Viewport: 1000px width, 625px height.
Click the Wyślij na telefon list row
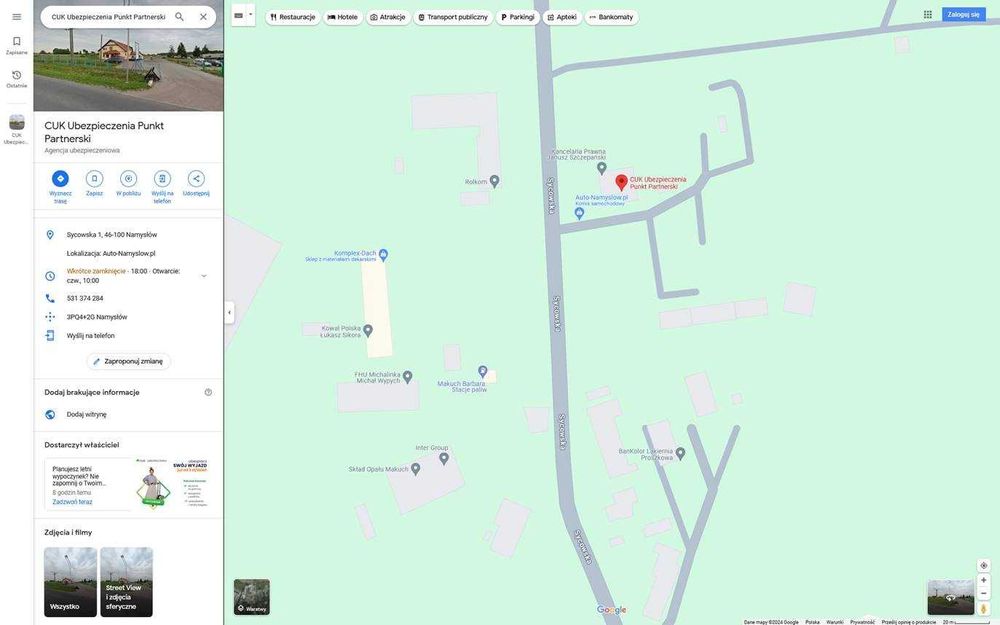128,335
